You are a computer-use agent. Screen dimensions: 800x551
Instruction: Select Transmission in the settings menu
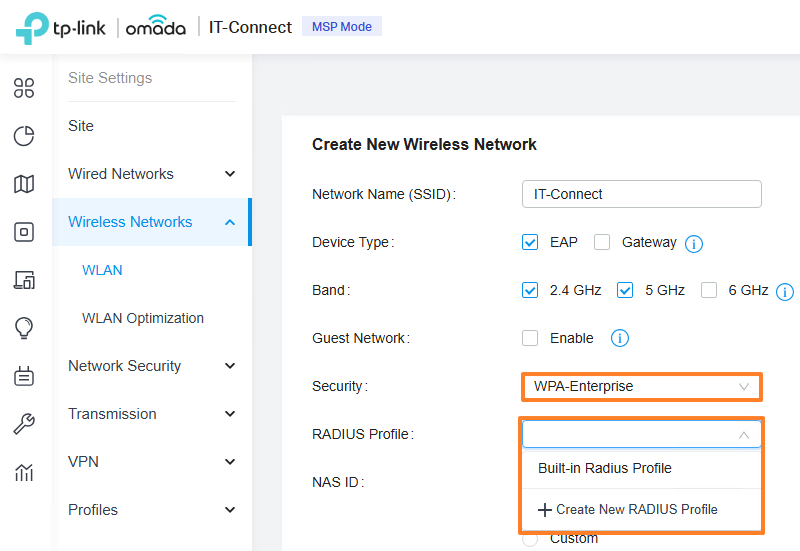tap(112, 414)
